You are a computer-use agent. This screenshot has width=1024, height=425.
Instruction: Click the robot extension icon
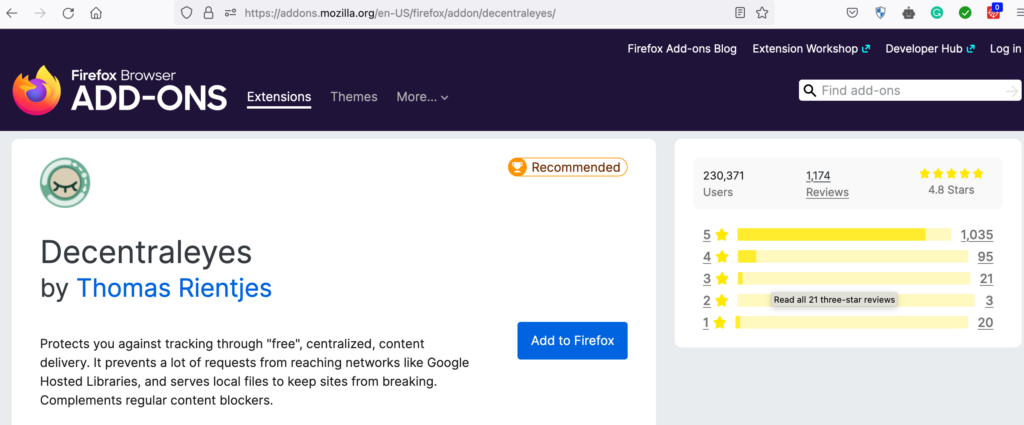[908, 12]
